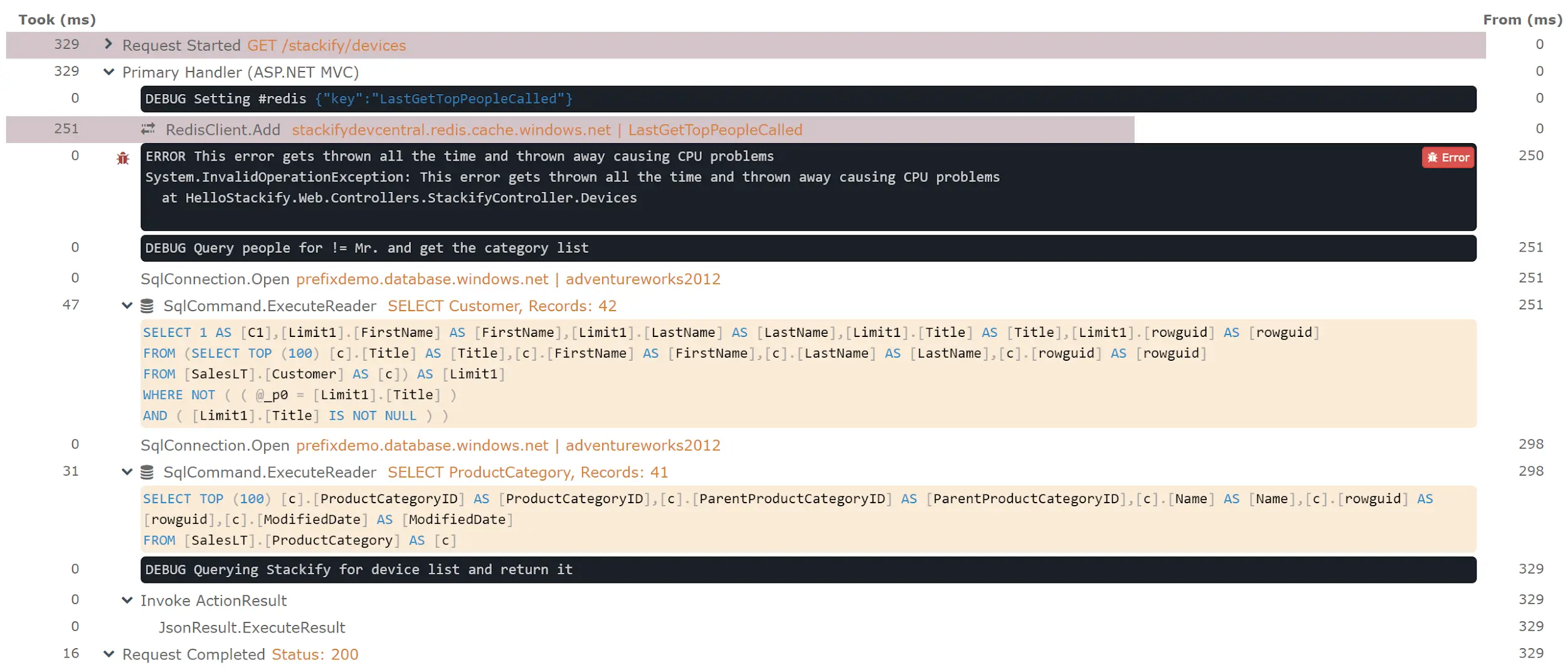Click the Took (ms) column header
The height and width of the screenshot is (672, 1568).
pyautogui.click(x=57, y=19)
